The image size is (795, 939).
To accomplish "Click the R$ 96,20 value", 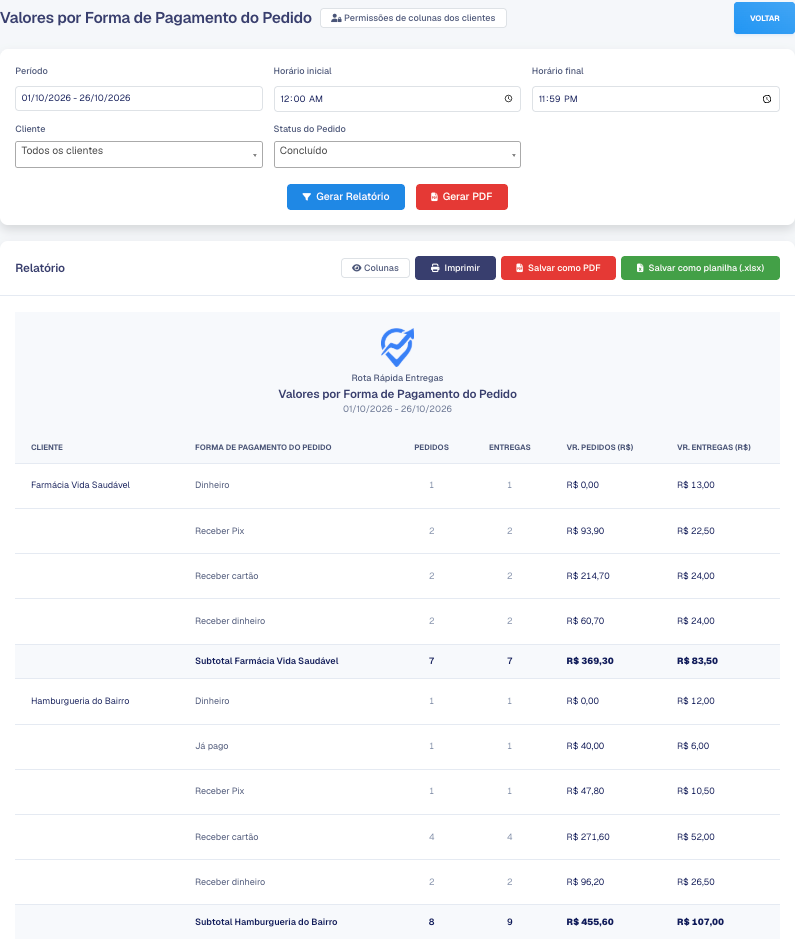I will click(x=585, y=882).
